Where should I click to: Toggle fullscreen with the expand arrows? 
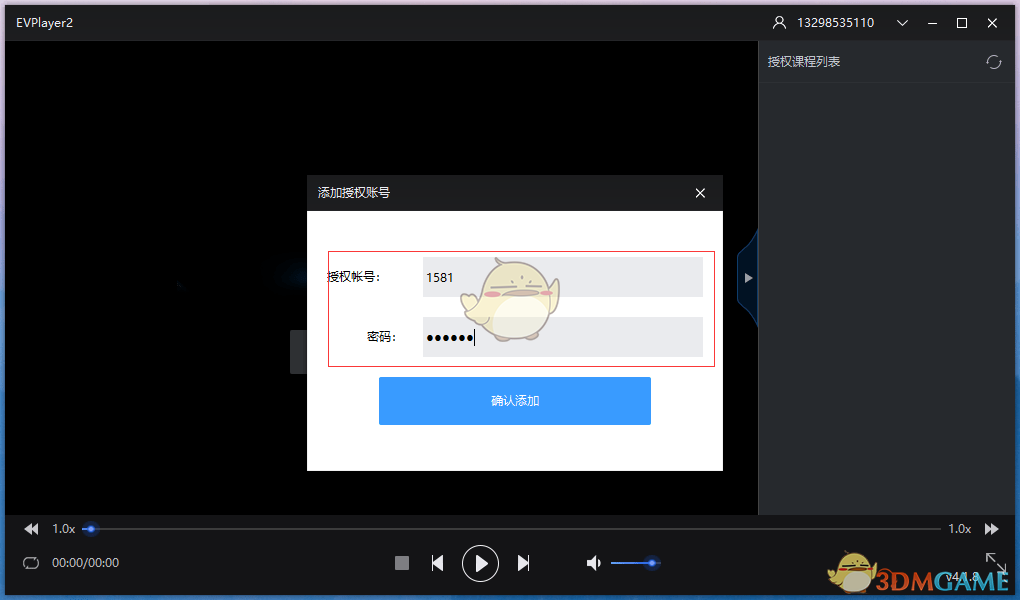(x=995, y=563)
